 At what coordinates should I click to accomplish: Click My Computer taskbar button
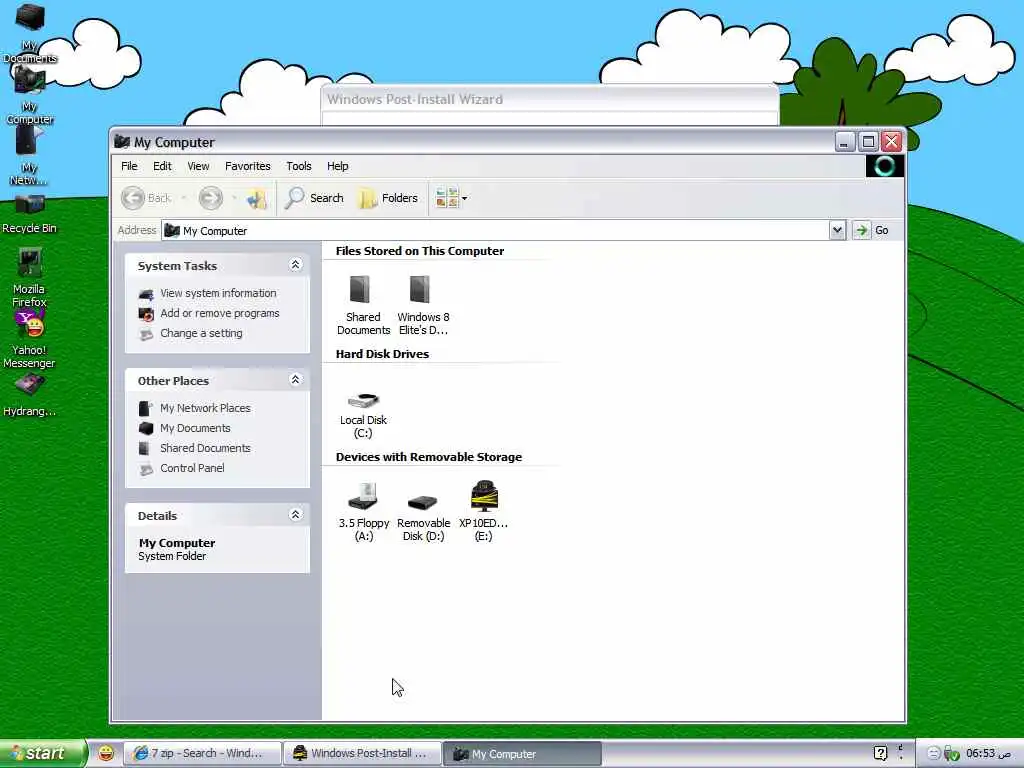[522, 754]
